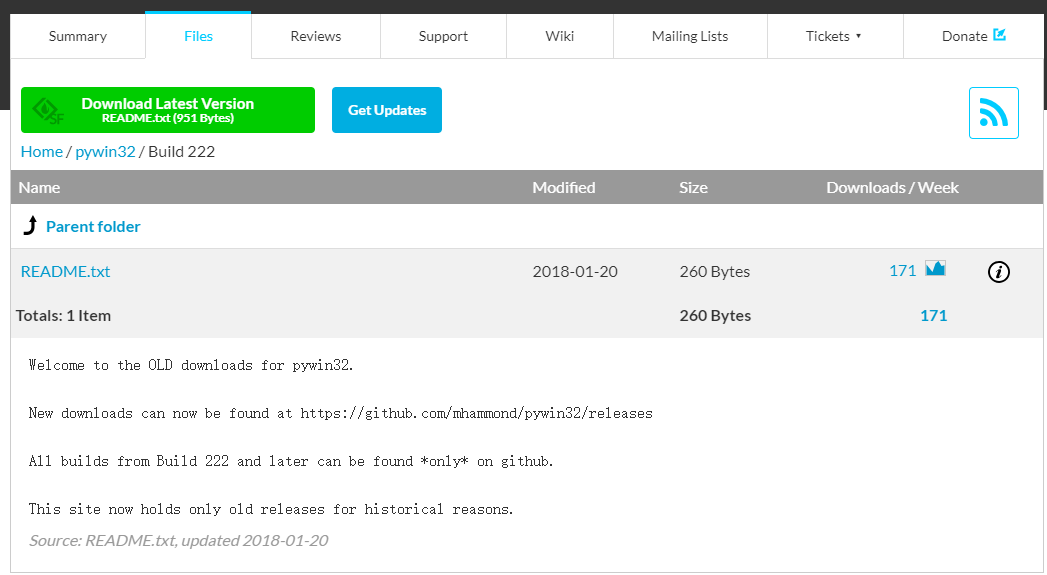Sort by Size column header

click(x=693, y=188)
